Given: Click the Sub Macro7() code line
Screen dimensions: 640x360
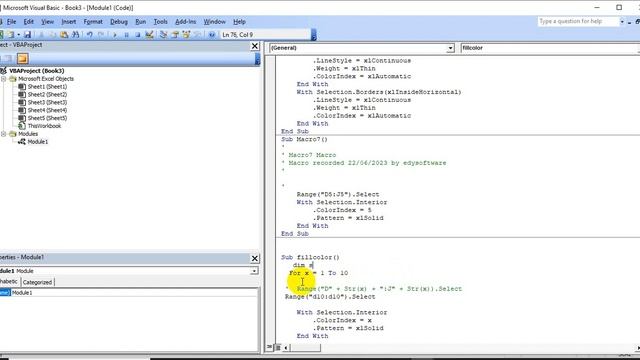Looking at the screenshot, I should 304,139.
